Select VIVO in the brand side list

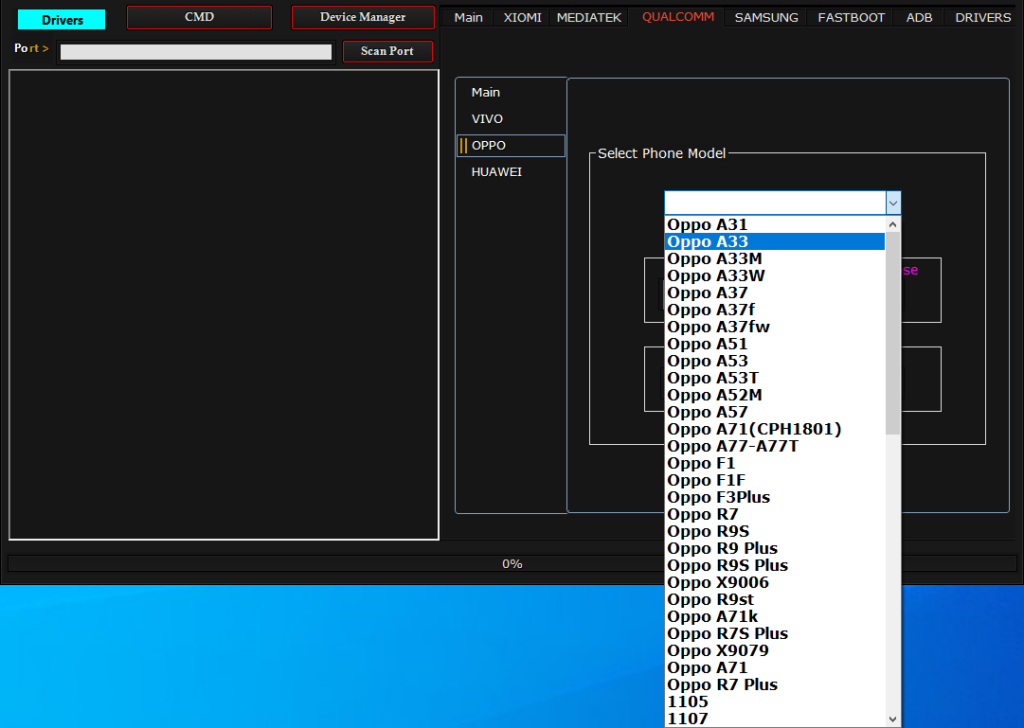coord(511,119)
